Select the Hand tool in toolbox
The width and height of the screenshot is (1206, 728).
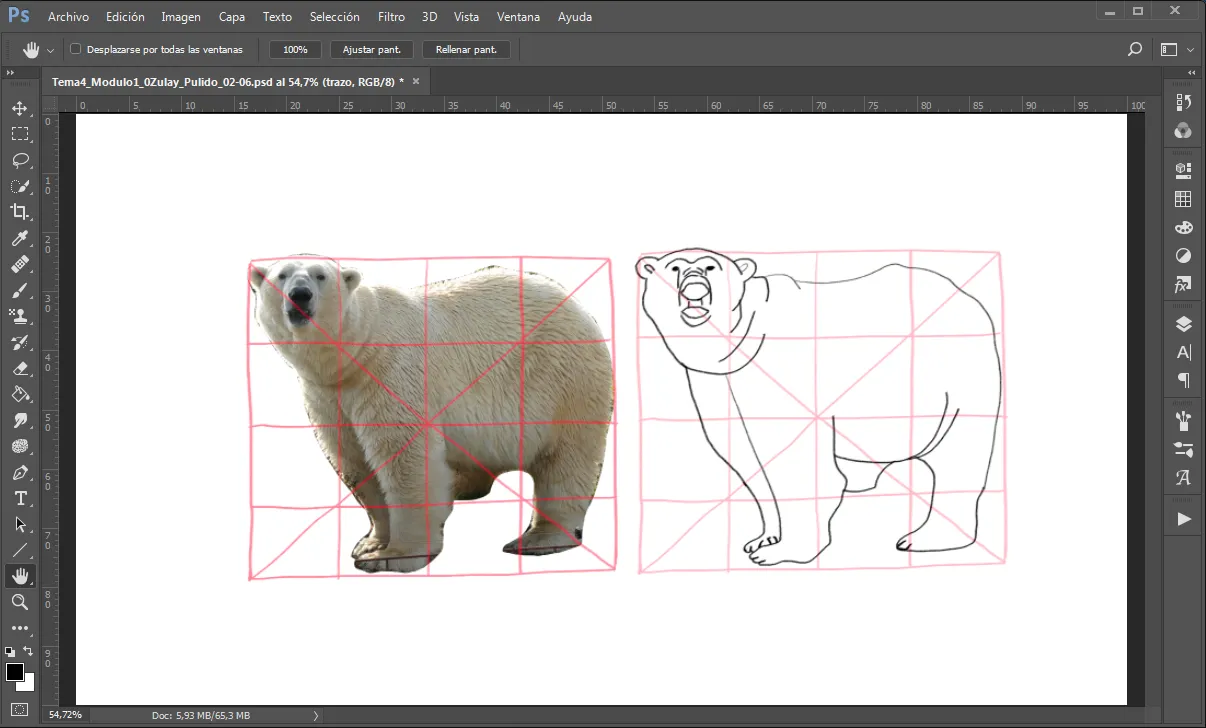coord(19,576)
